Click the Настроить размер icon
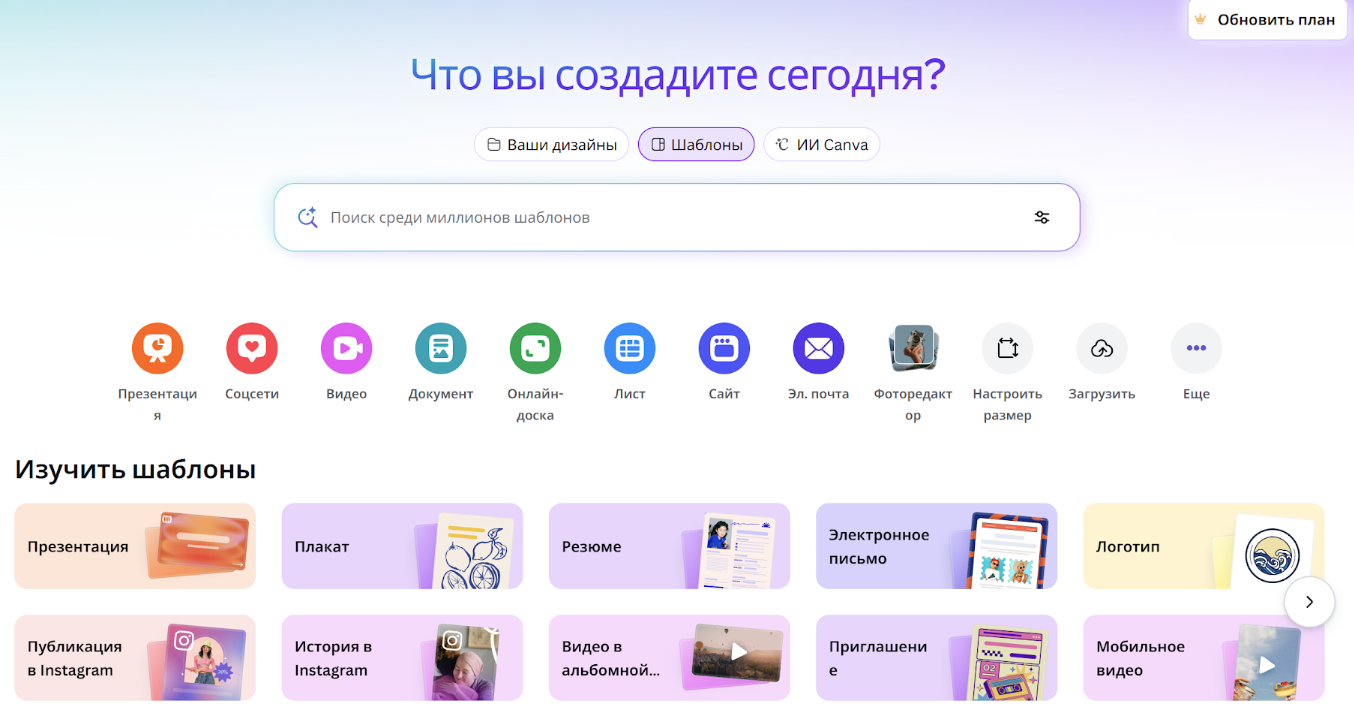The height and width of the screenshot is (714, 1354). (1007, 348)
